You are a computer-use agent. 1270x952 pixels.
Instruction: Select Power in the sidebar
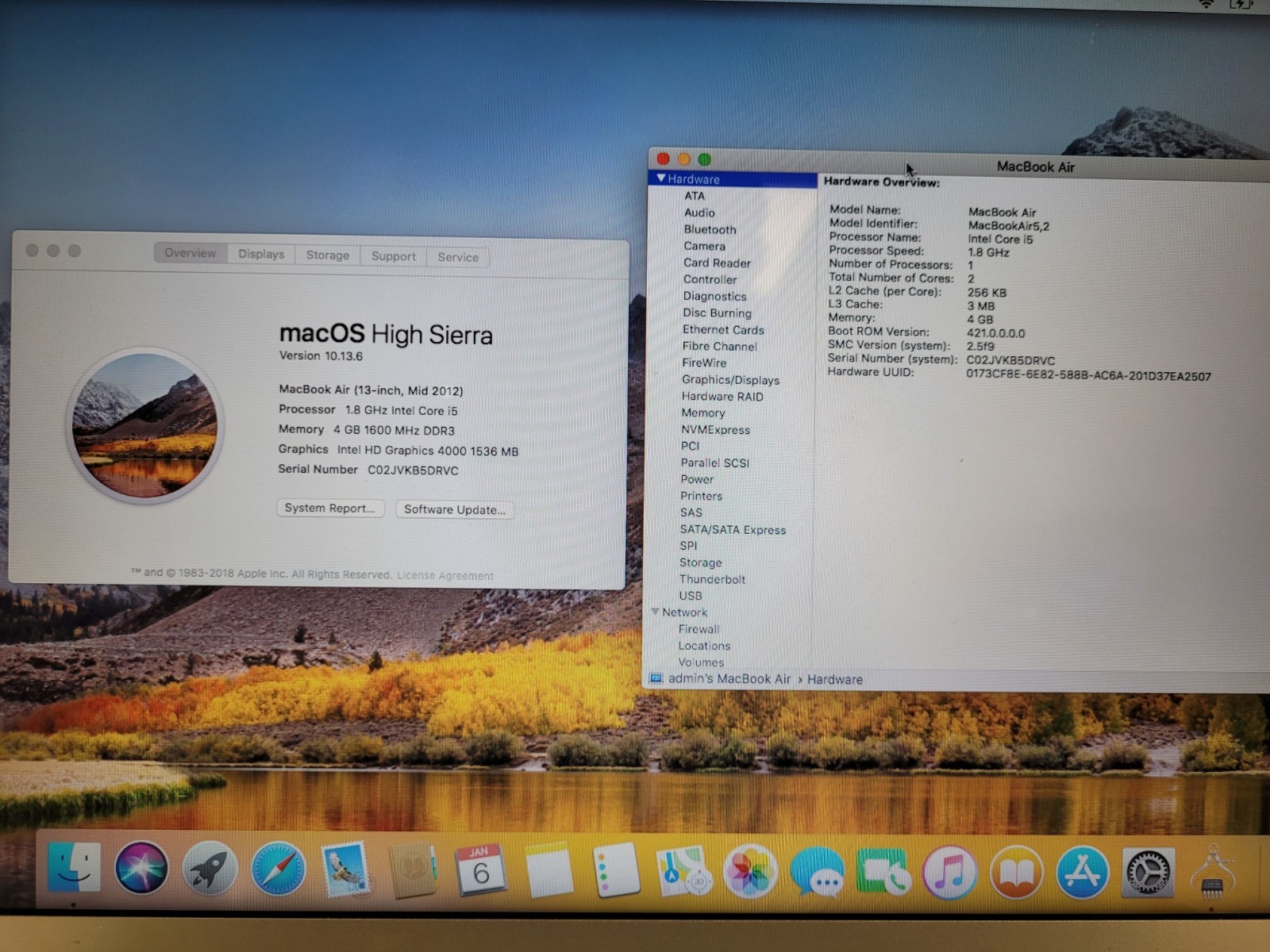coord(697,479)
